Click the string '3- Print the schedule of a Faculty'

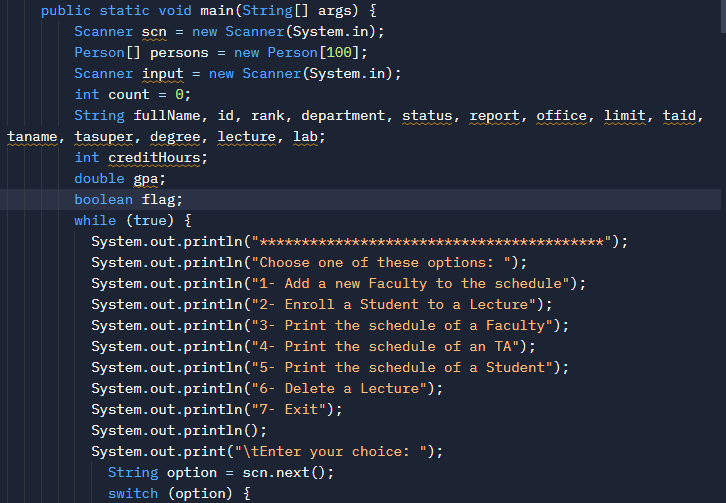click(x=402, y=326)
